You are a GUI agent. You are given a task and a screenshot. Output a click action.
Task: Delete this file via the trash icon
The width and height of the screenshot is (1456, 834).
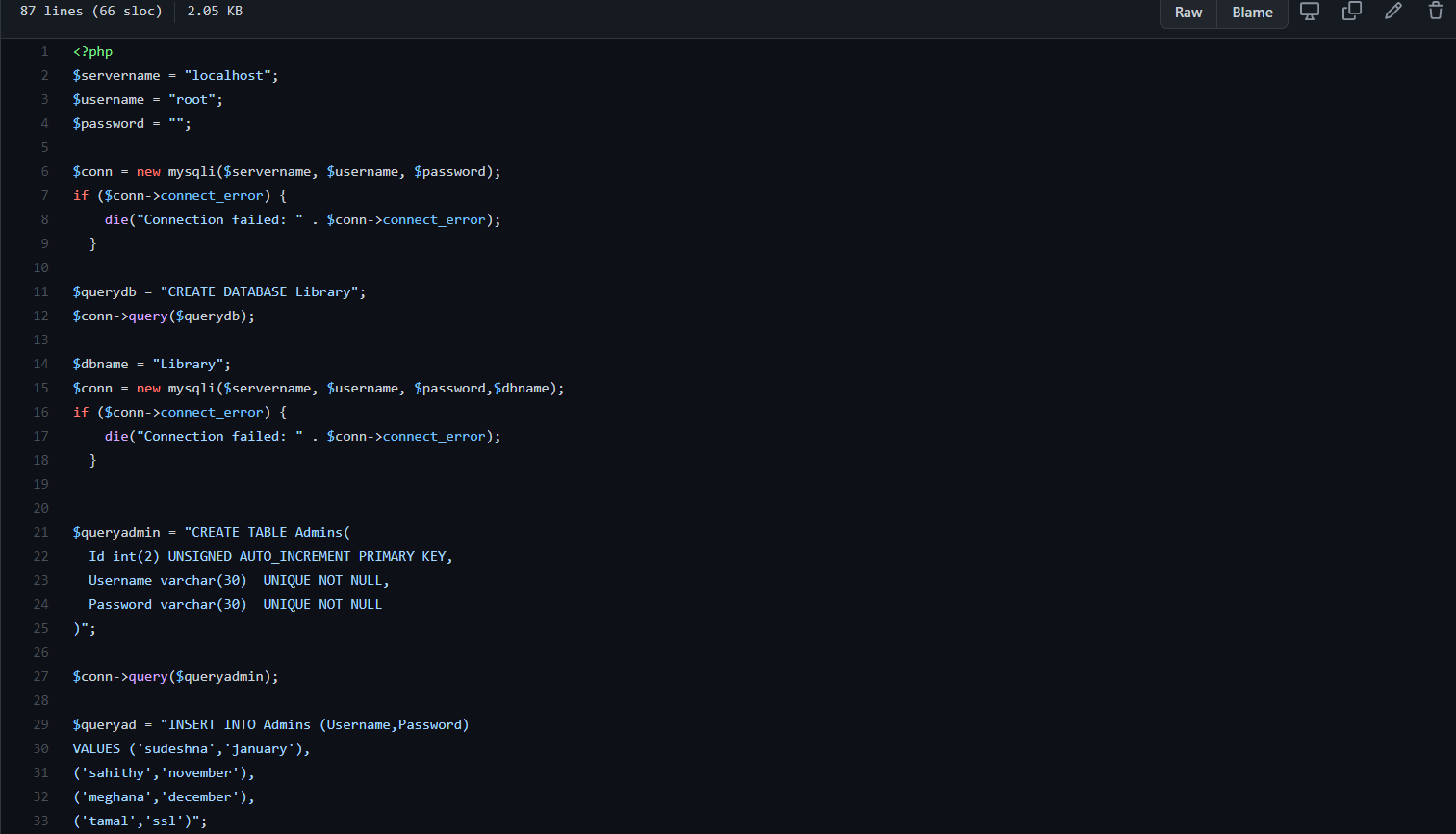click(x=1435, y=12)
